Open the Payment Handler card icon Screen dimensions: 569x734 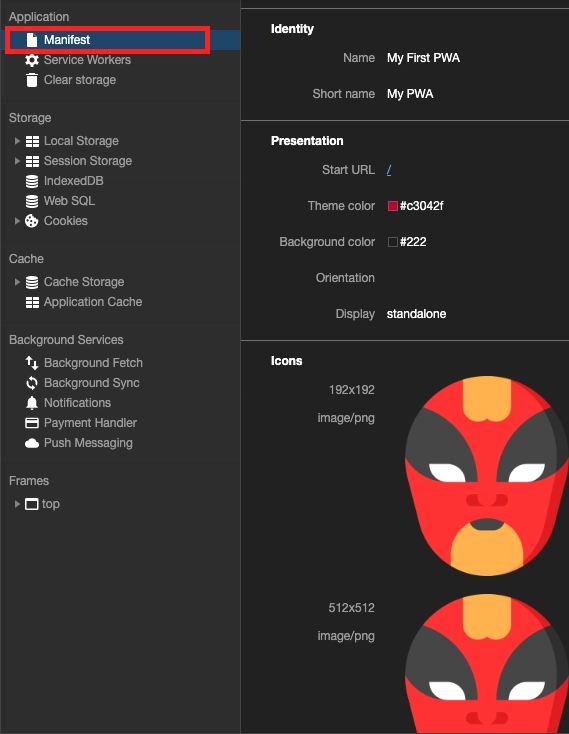(32, 423)
